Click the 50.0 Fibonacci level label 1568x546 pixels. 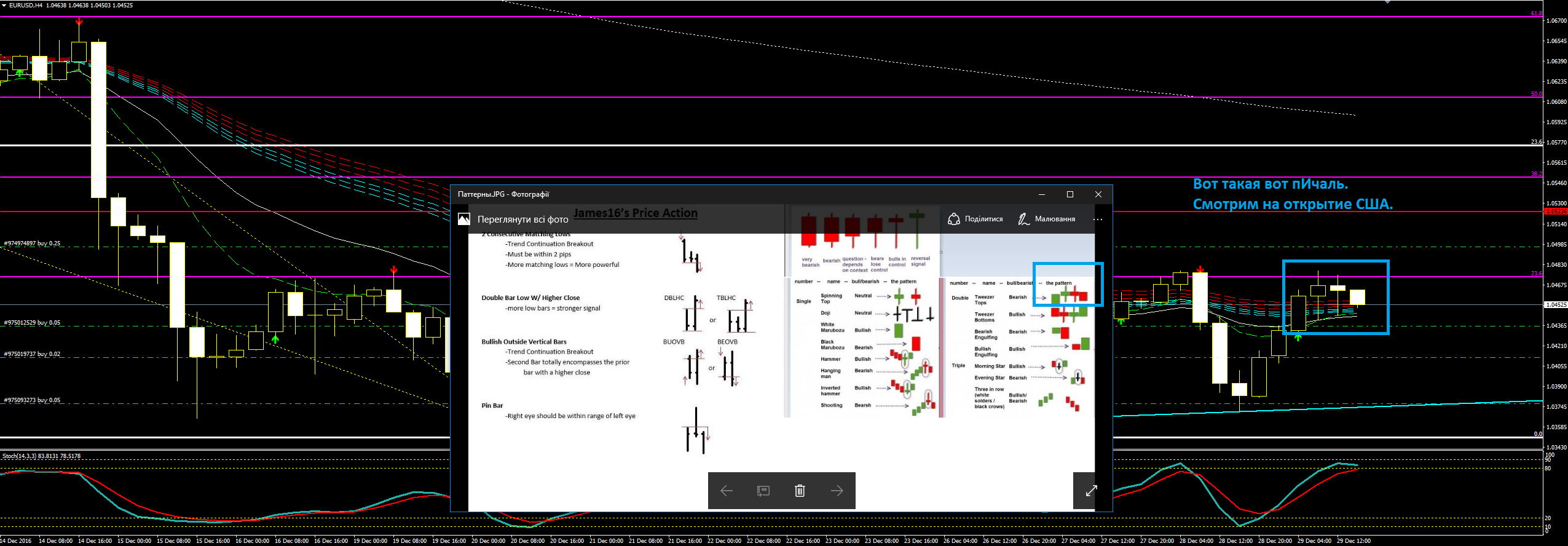[1536, 94]
